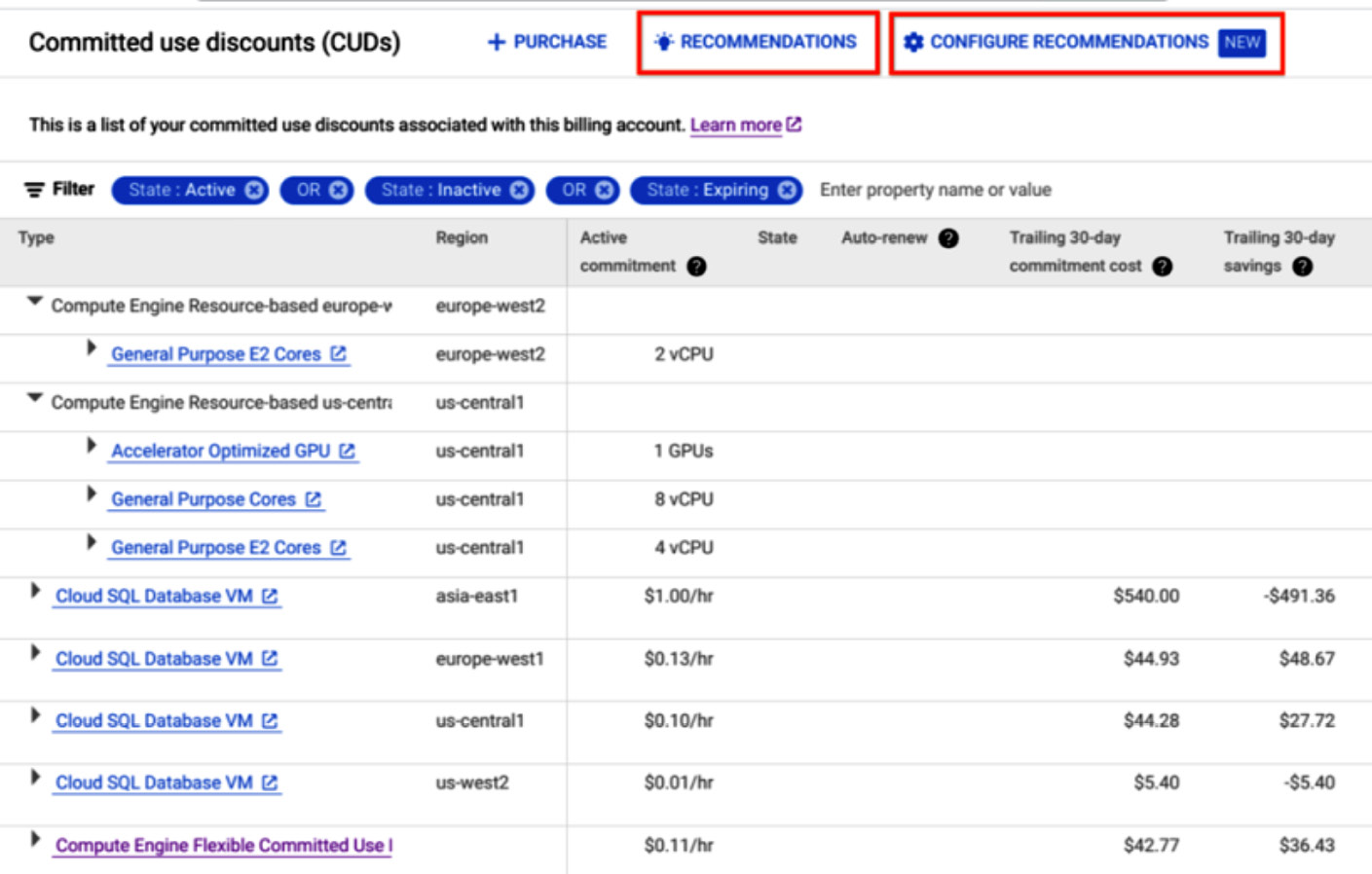The height and width of the screenshot is (874, 1372).
Task: Click help icon beside Active commitment header
Action: pyautogui.click(x=696, y=267)
